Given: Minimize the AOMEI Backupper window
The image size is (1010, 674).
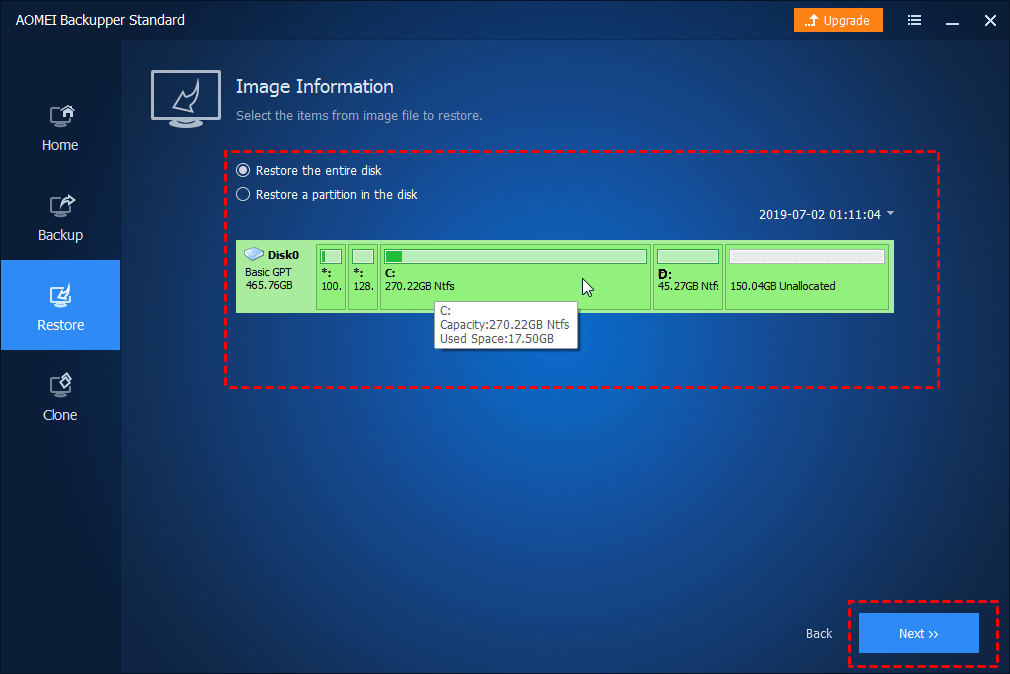Looking at the screenshot, I should coord(952,22).
